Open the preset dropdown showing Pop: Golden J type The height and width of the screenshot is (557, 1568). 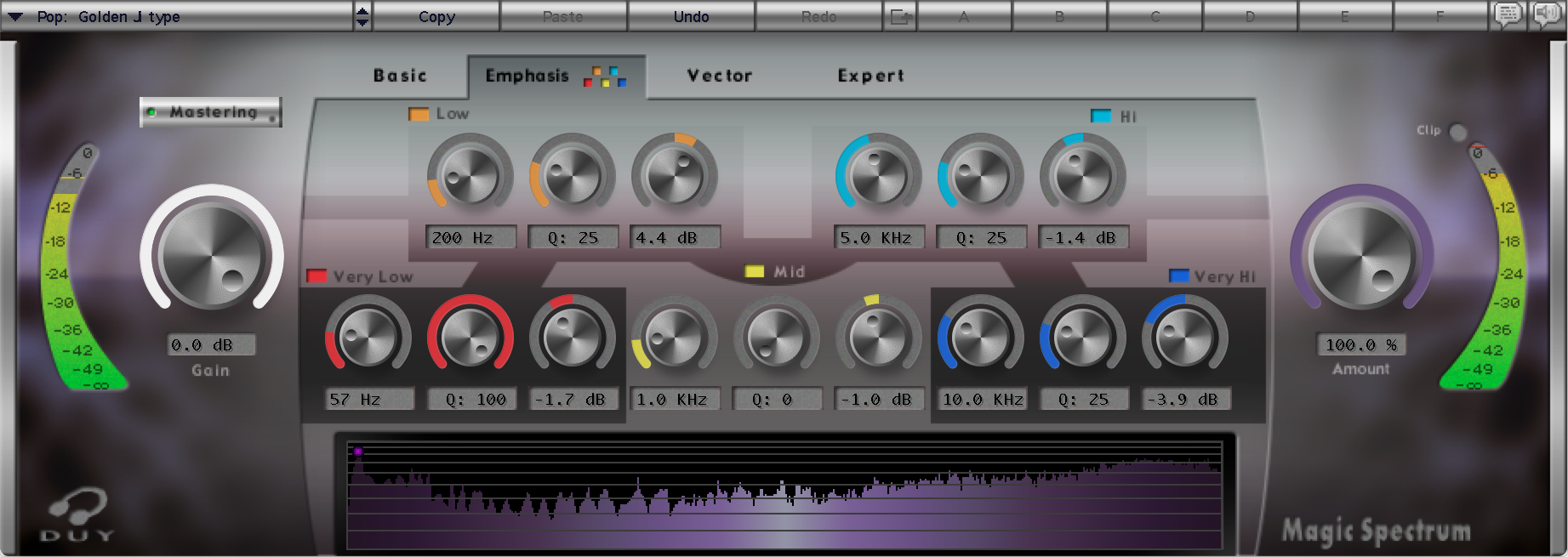coord(177,16)
